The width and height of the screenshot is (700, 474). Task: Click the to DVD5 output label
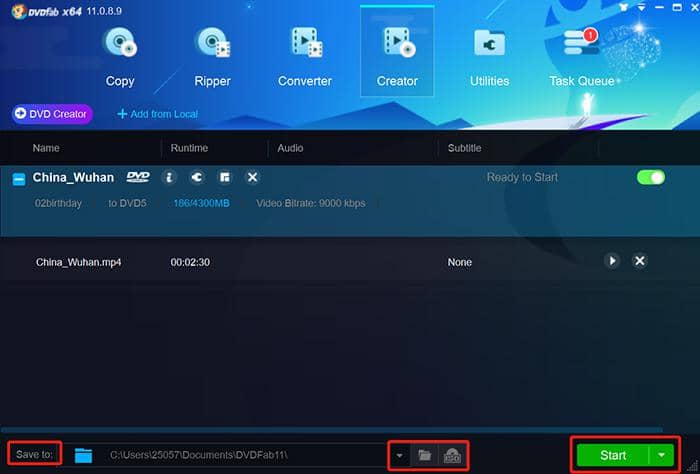[127, 203]
